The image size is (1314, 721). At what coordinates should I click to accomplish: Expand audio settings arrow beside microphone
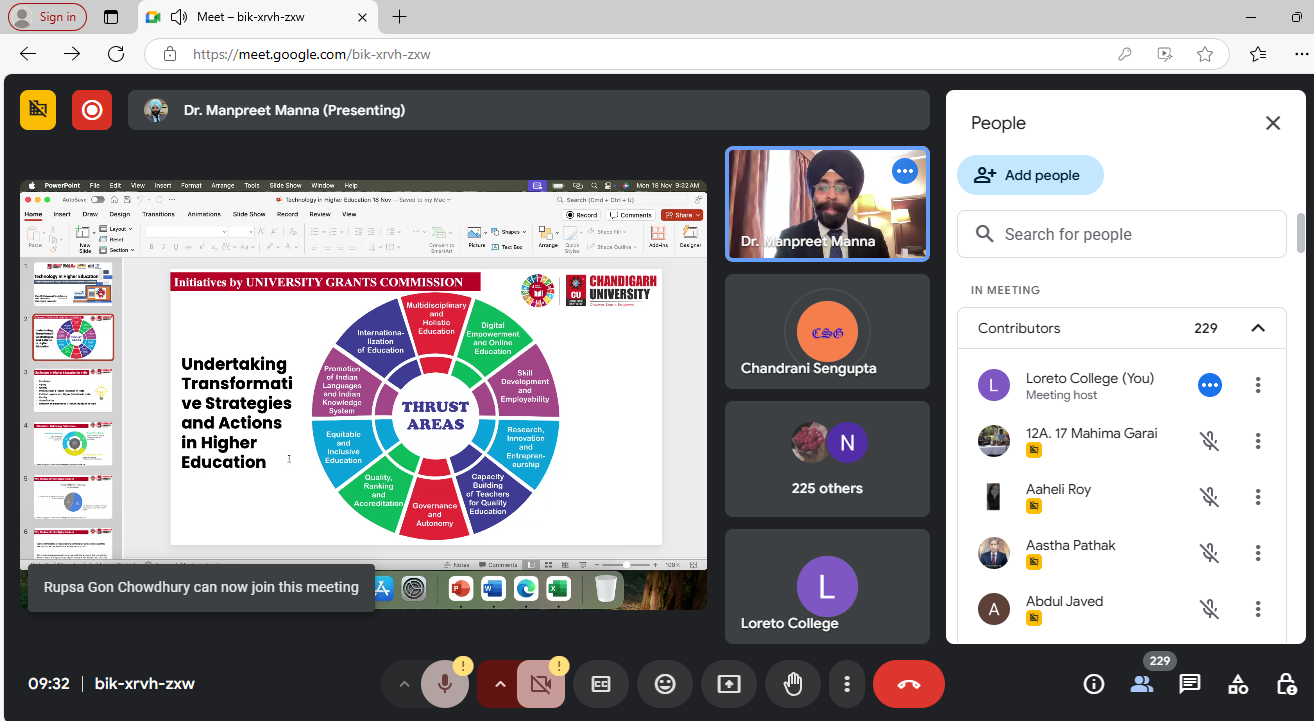[x=404, y=684]
